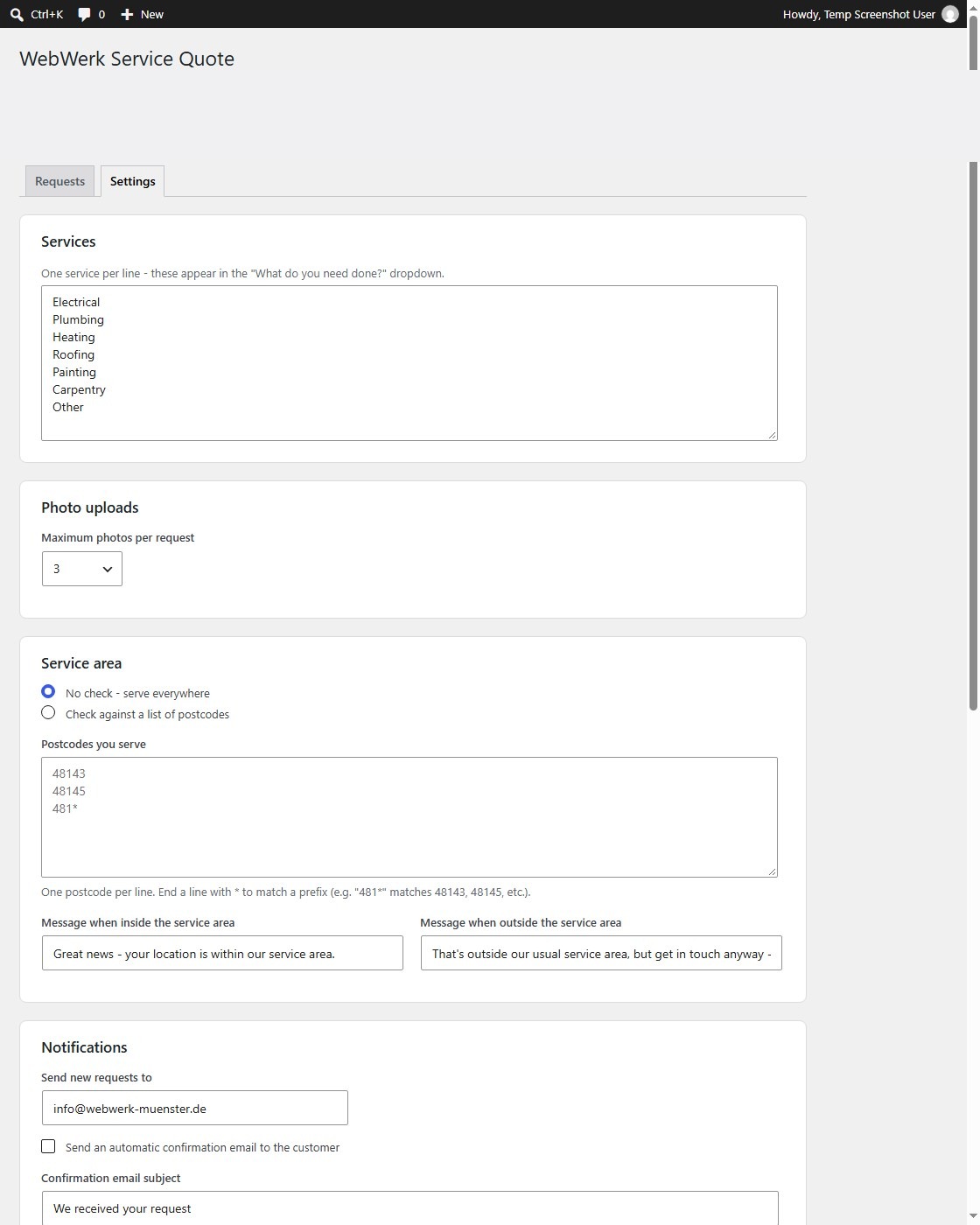
Task: Click the Ctrl+K search shortcut text
Action: 47,14
